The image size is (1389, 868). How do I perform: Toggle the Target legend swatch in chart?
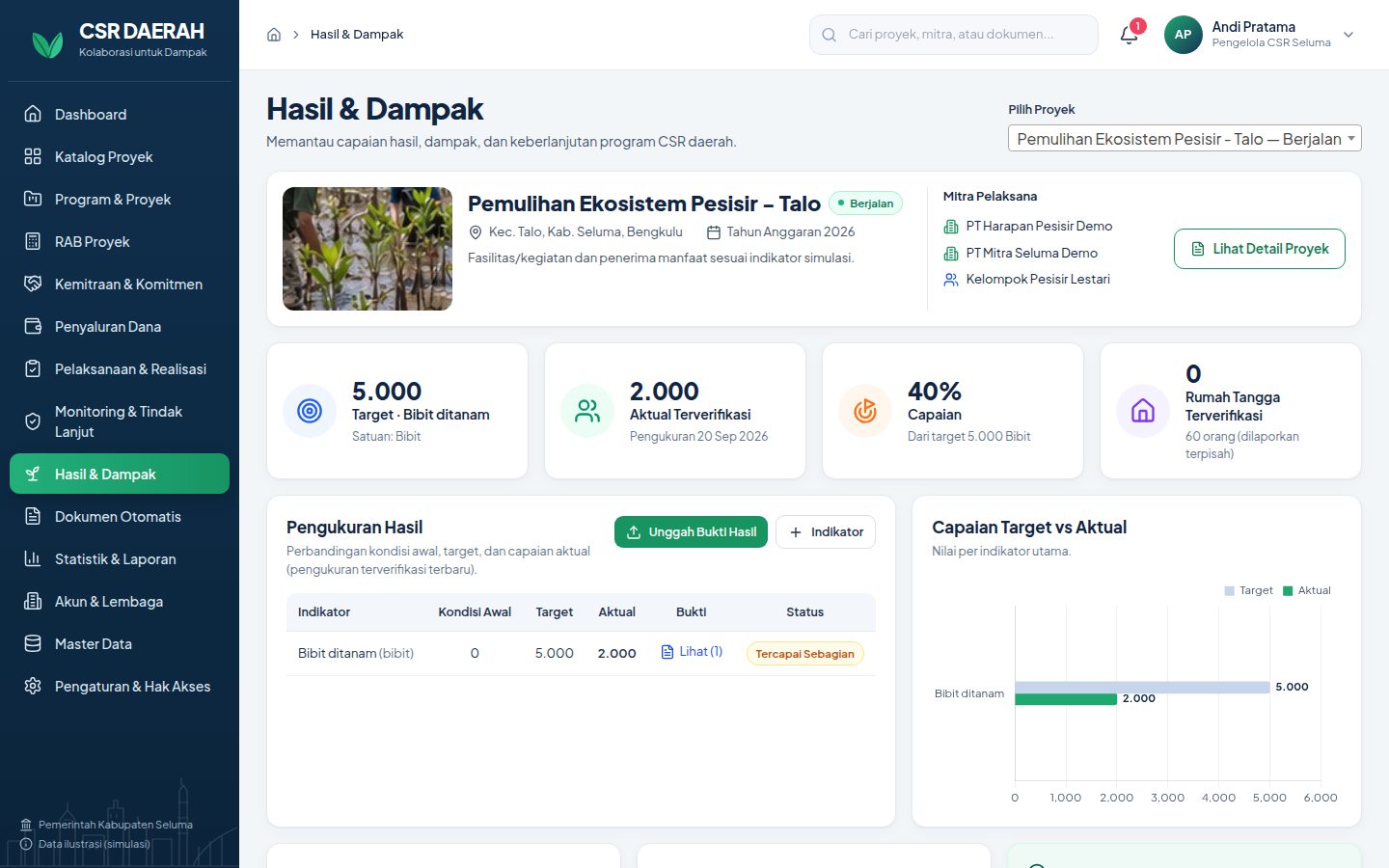point(1229,590)
